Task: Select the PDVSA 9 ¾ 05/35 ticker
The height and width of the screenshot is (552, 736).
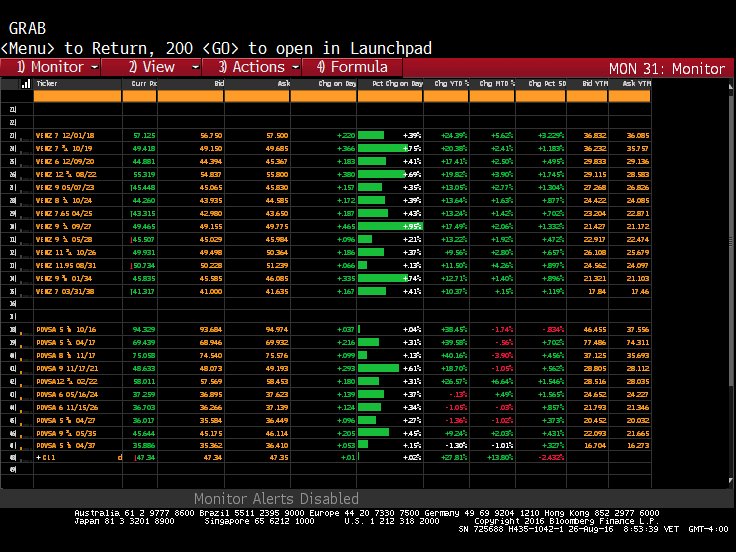Action: pyautogui.click(x=66, y=434)
